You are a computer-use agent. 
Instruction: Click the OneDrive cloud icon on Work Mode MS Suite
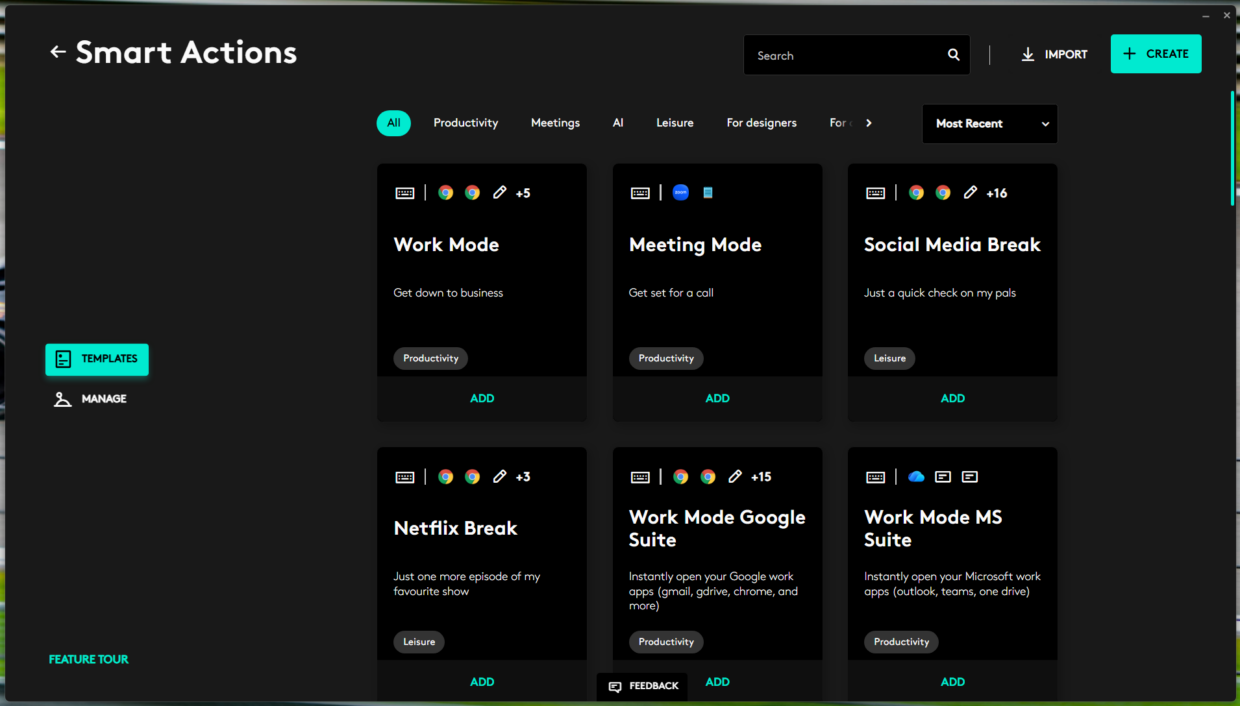coord(916,477)
